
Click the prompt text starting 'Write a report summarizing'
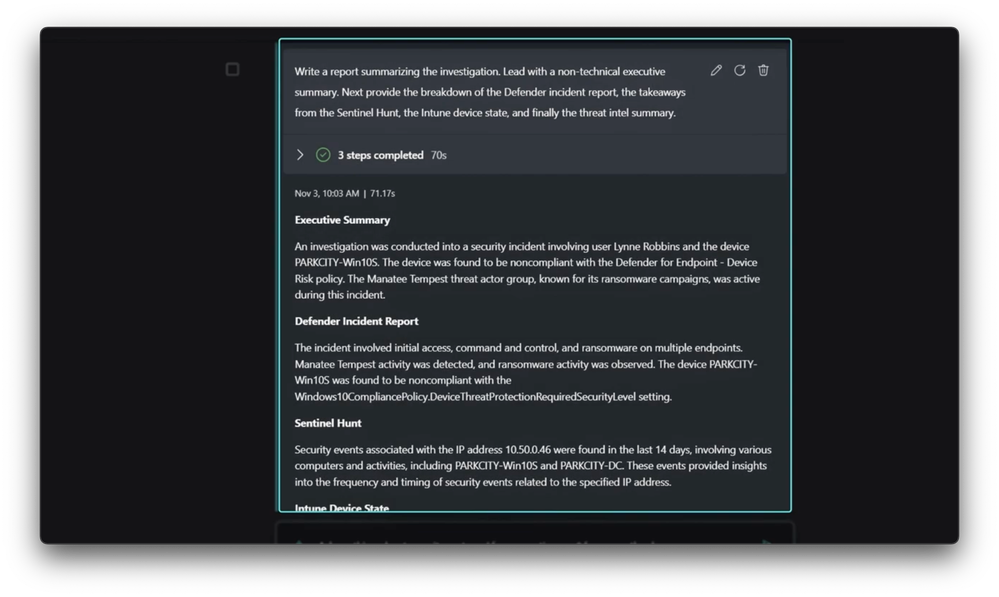coord(490,92)
